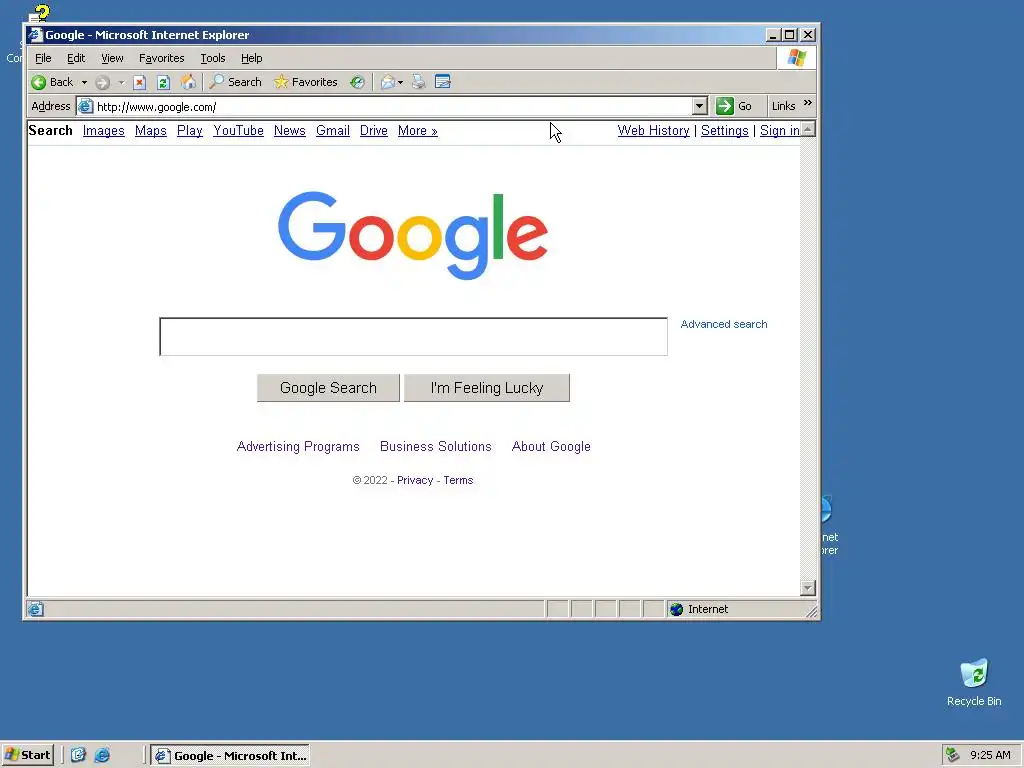
Task: Click the Print icon
Action: click(419, 82)
